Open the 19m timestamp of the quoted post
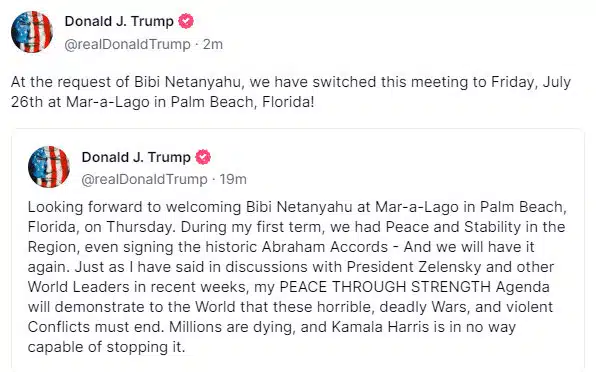Screen dimensions: 596x372 (233, 179)
